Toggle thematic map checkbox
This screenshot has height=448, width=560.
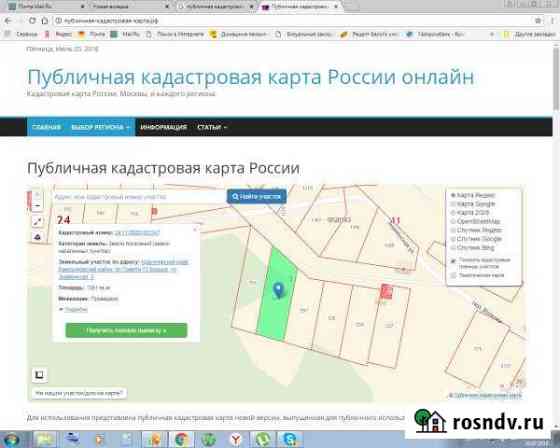pyautogui.click(x=454, y=275)
